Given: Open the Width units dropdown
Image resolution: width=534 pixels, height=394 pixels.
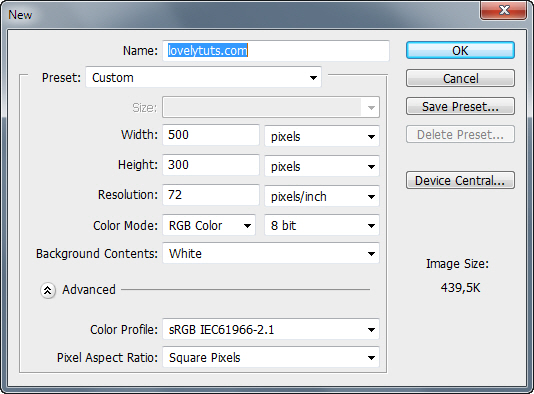Looking at the screenshot, I should (x=322, y=136).
